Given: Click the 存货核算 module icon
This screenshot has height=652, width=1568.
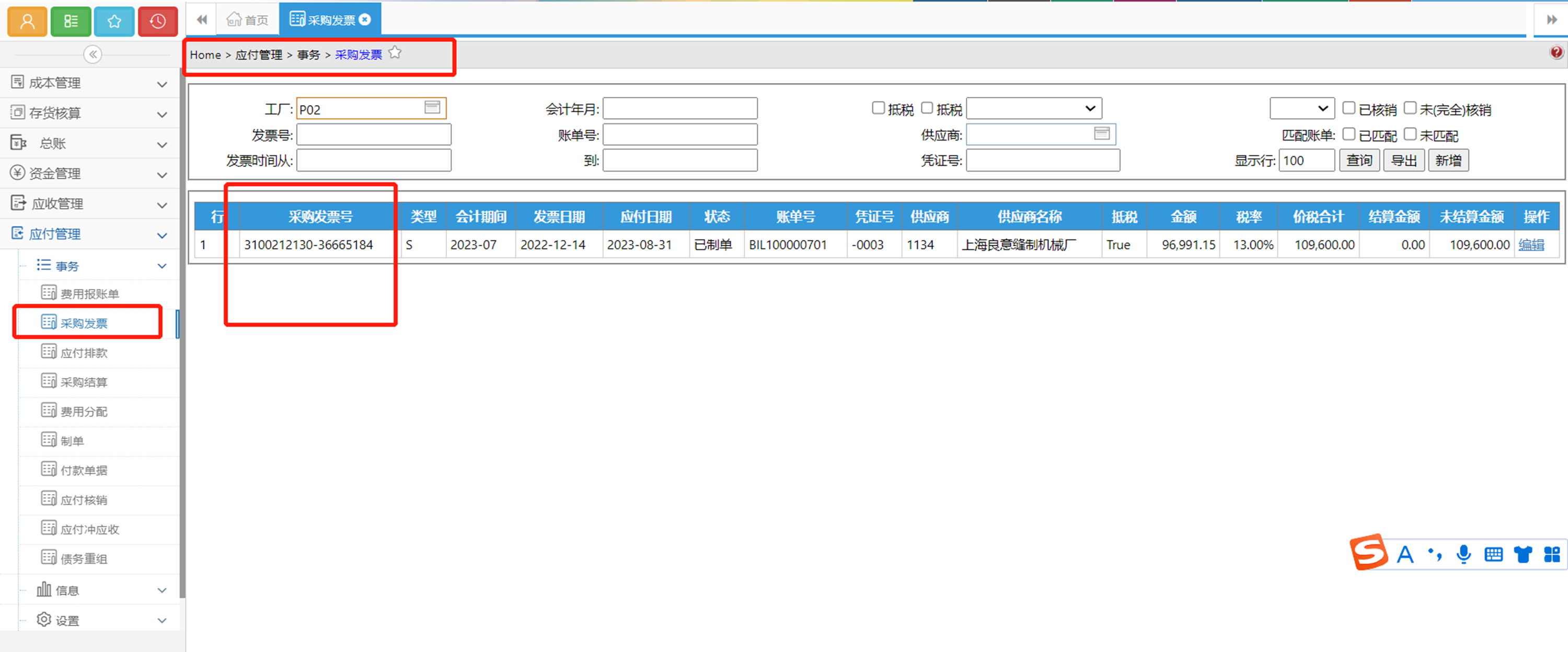Looking at the screenshot, I should (x=17, y=112).
